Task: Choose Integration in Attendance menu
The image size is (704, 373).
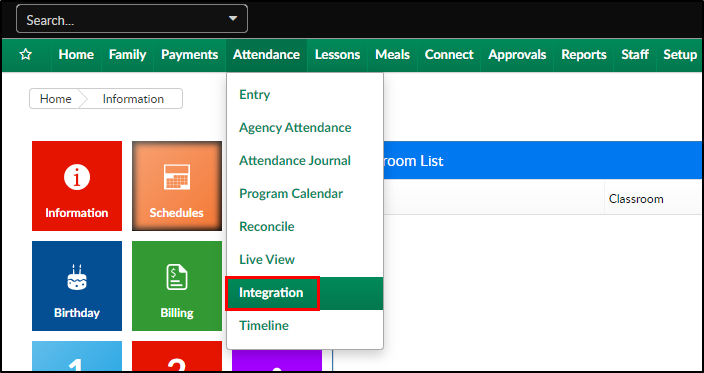Action: pyautogui.click(x=305, y=293)
